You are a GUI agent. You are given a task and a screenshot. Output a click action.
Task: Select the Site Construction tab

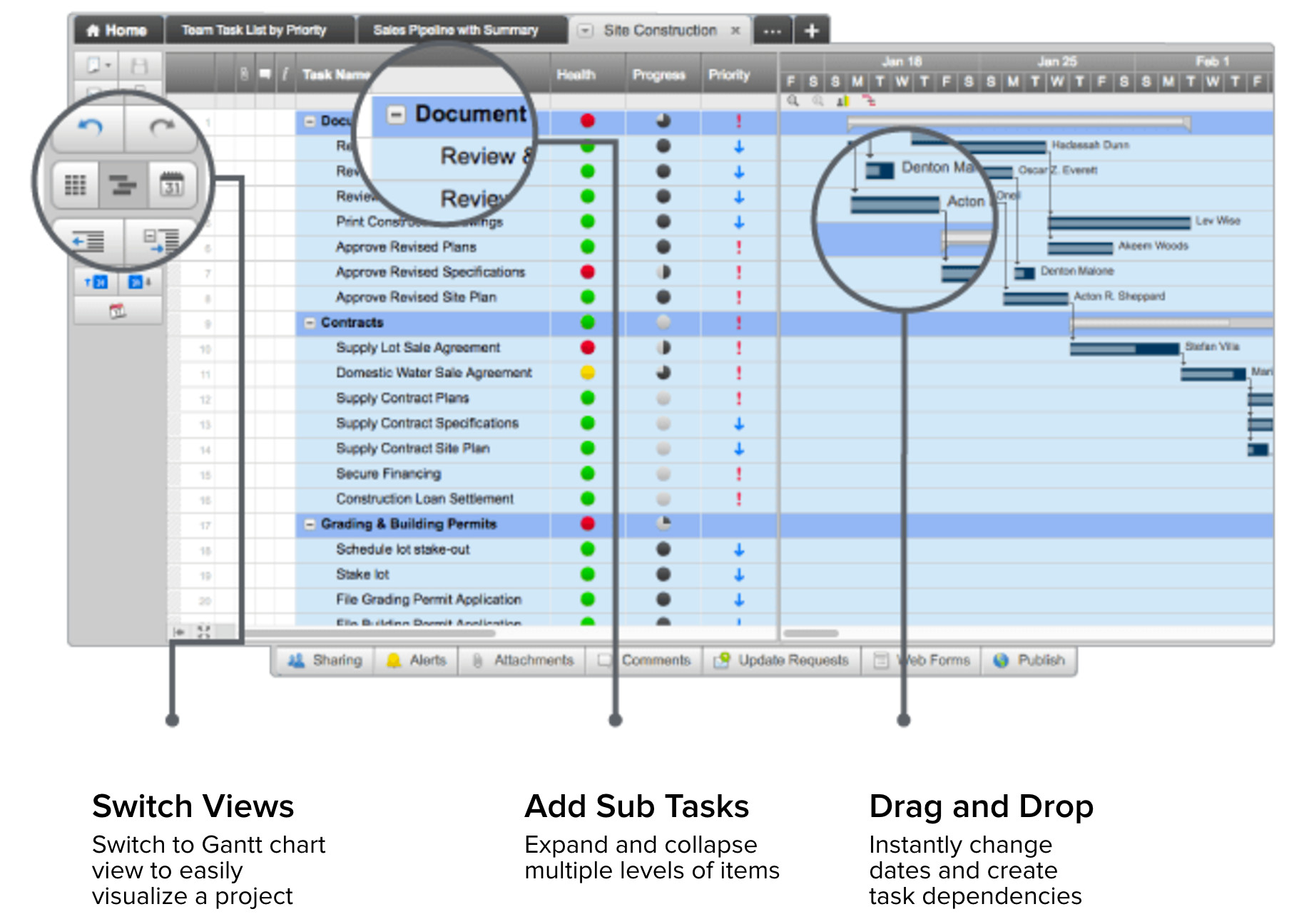pos(660,31)
